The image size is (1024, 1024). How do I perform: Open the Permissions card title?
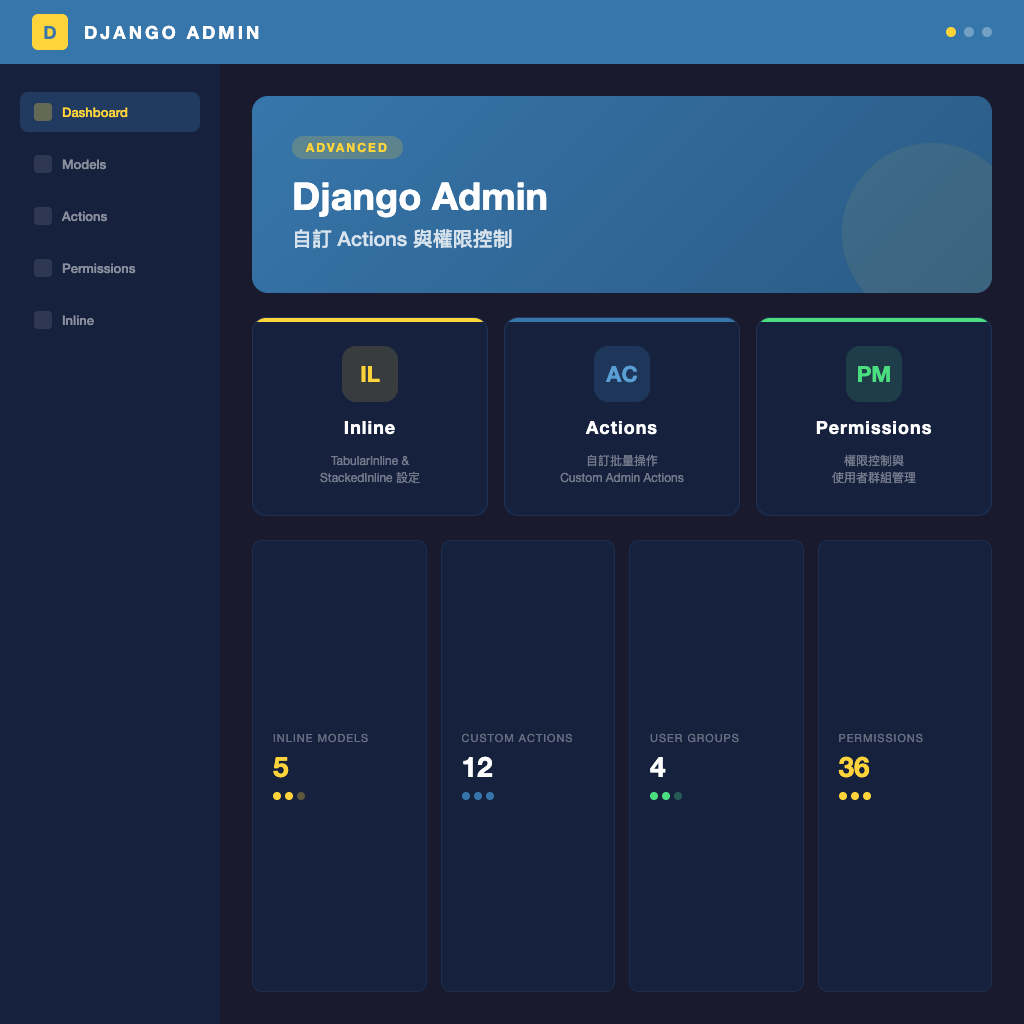point(874,428)
